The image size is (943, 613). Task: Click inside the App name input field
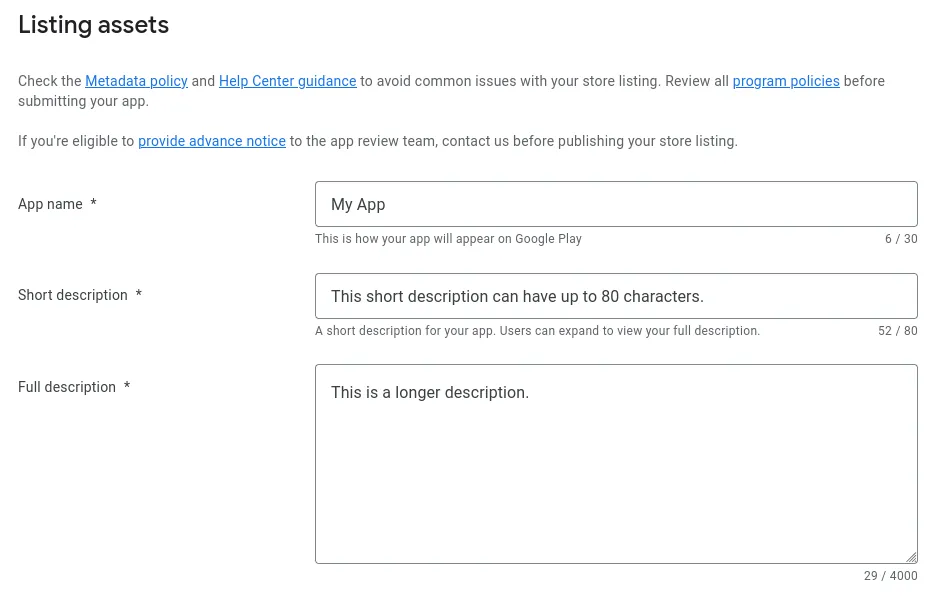616,203
